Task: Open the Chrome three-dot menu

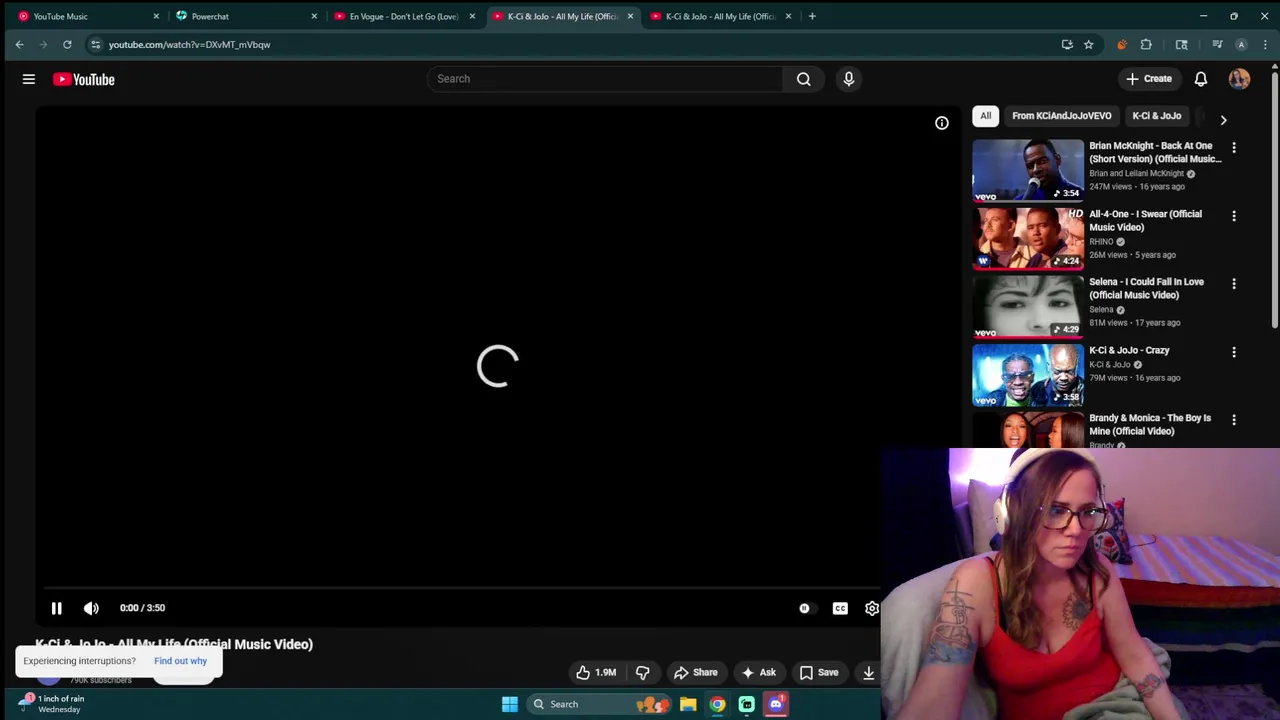Action: tap(1266, 44)
